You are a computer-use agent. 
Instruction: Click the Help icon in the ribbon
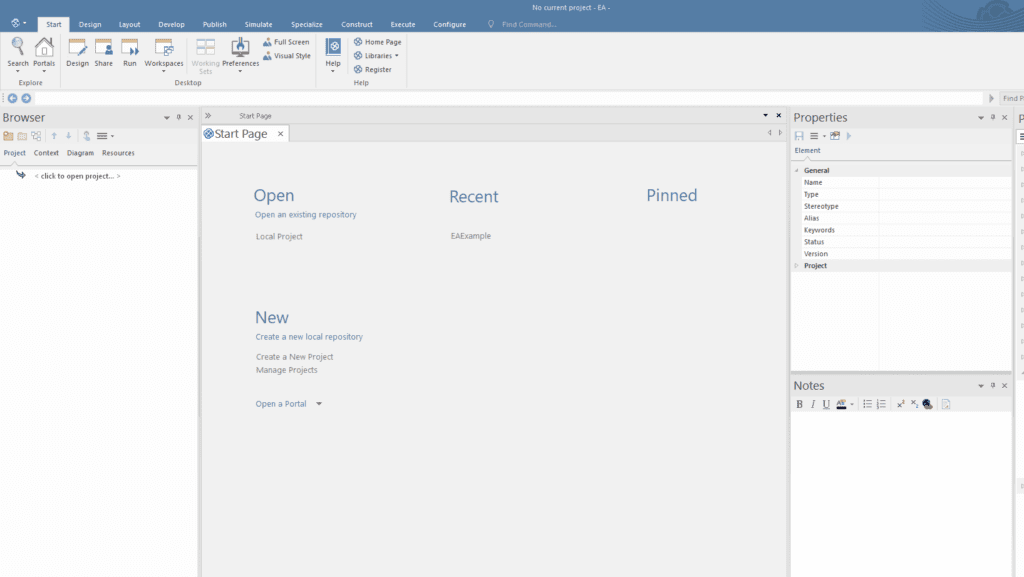point(332,52)
